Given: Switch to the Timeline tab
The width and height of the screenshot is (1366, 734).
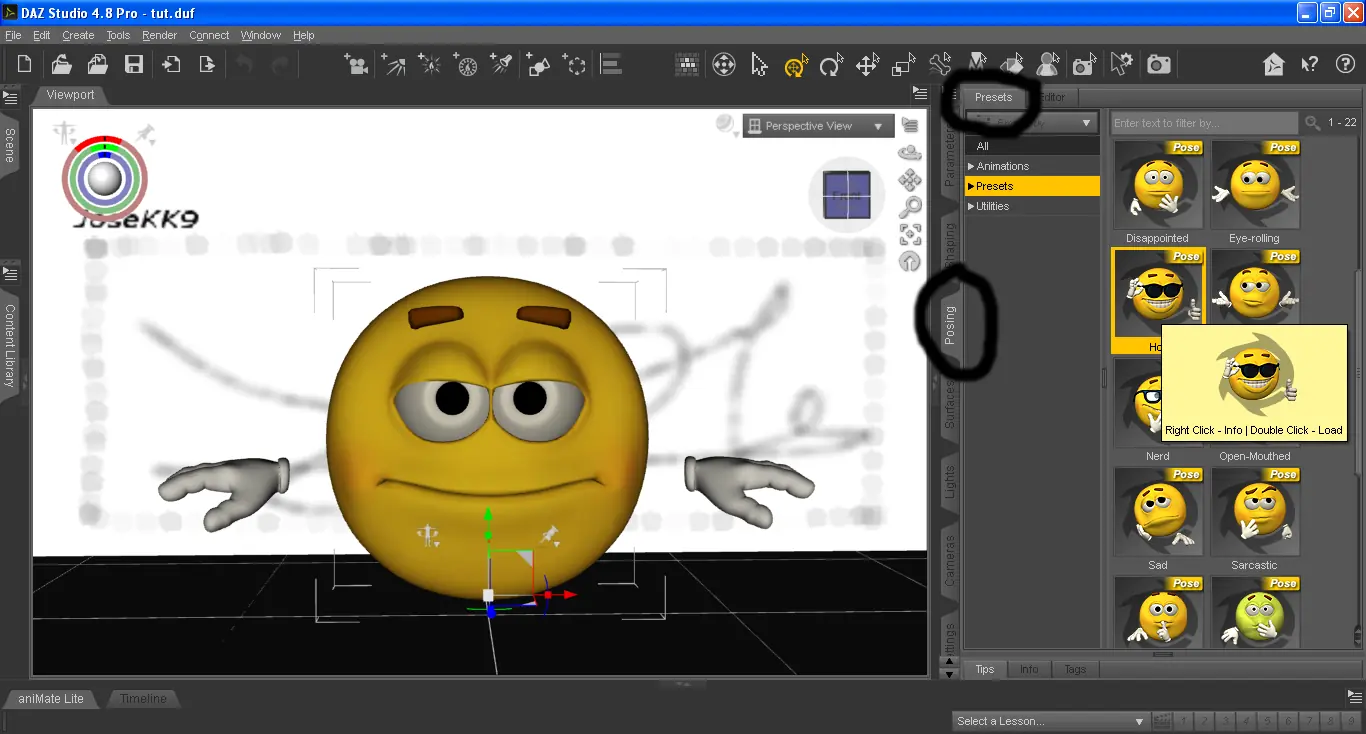Looking at the screenshot, I should click(x=143, y=699).
